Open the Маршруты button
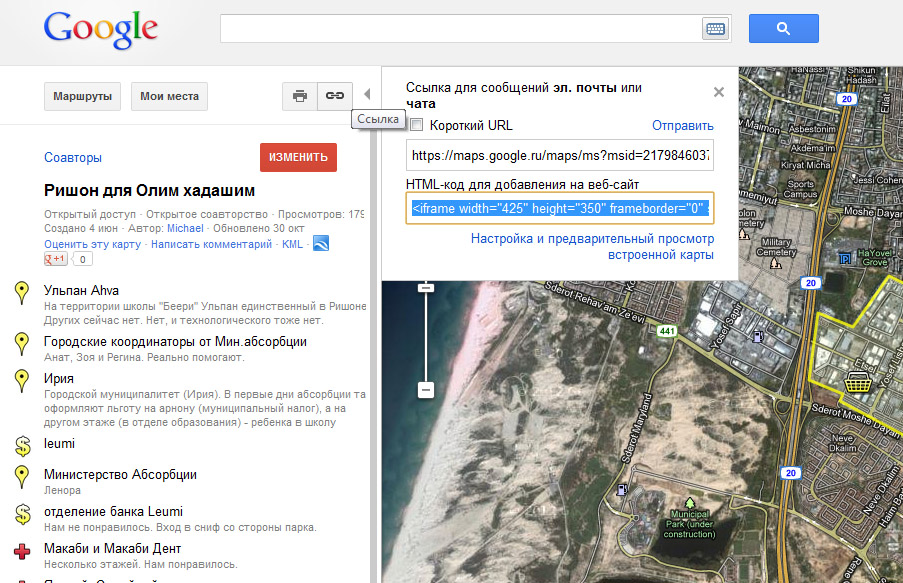The width and height of the screenshot is (903, 583). click(x=82, y=96)
